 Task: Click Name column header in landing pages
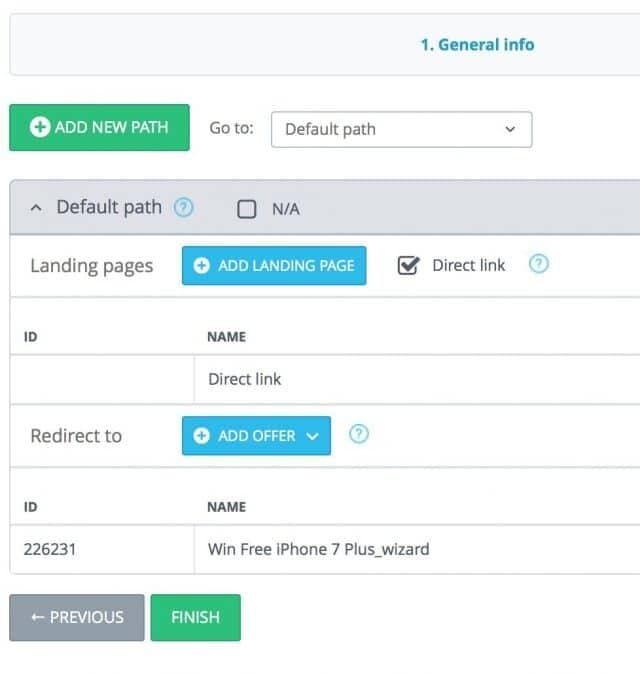[226, 337]
